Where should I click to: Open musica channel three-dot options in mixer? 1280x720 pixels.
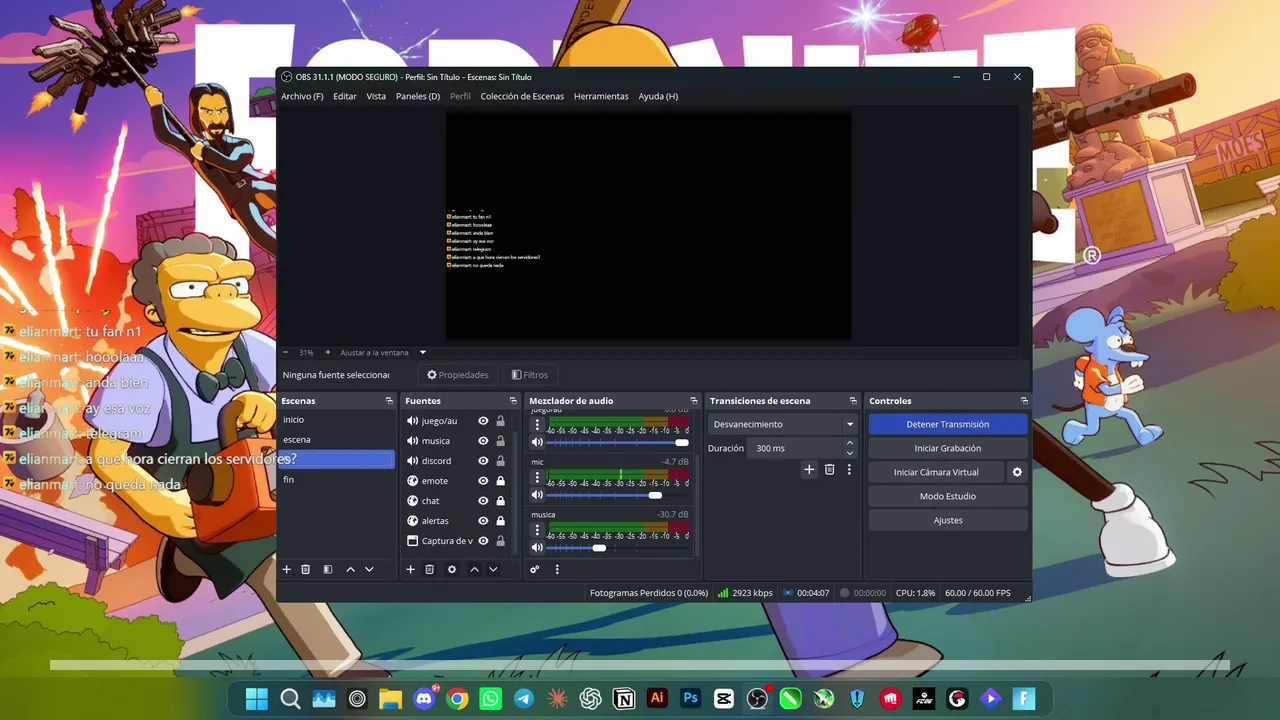click(537, 530)
